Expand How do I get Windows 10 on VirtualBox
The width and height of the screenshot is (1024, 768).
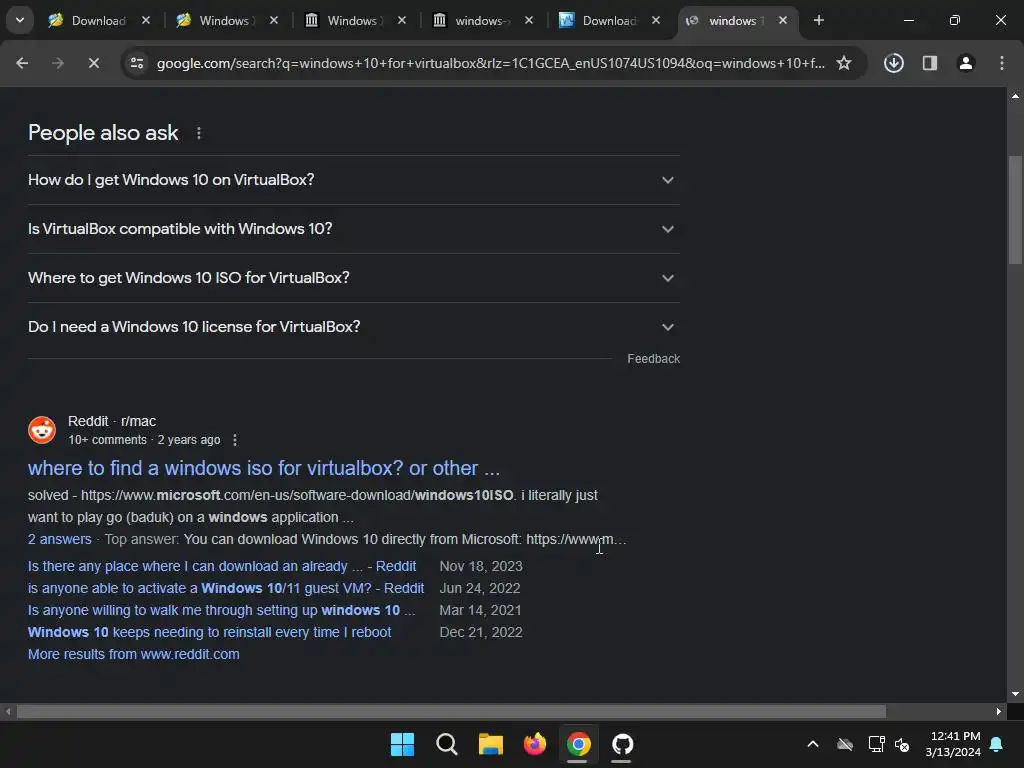(353, 180)
